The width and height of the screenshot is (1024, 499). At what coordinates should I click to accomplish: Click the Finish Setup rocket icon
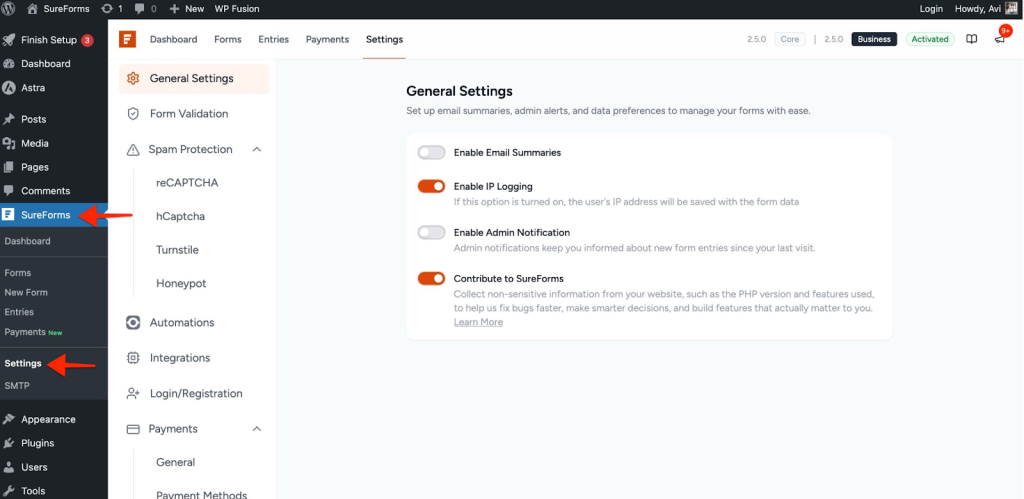pyautogui.click(x=8, y=40)
